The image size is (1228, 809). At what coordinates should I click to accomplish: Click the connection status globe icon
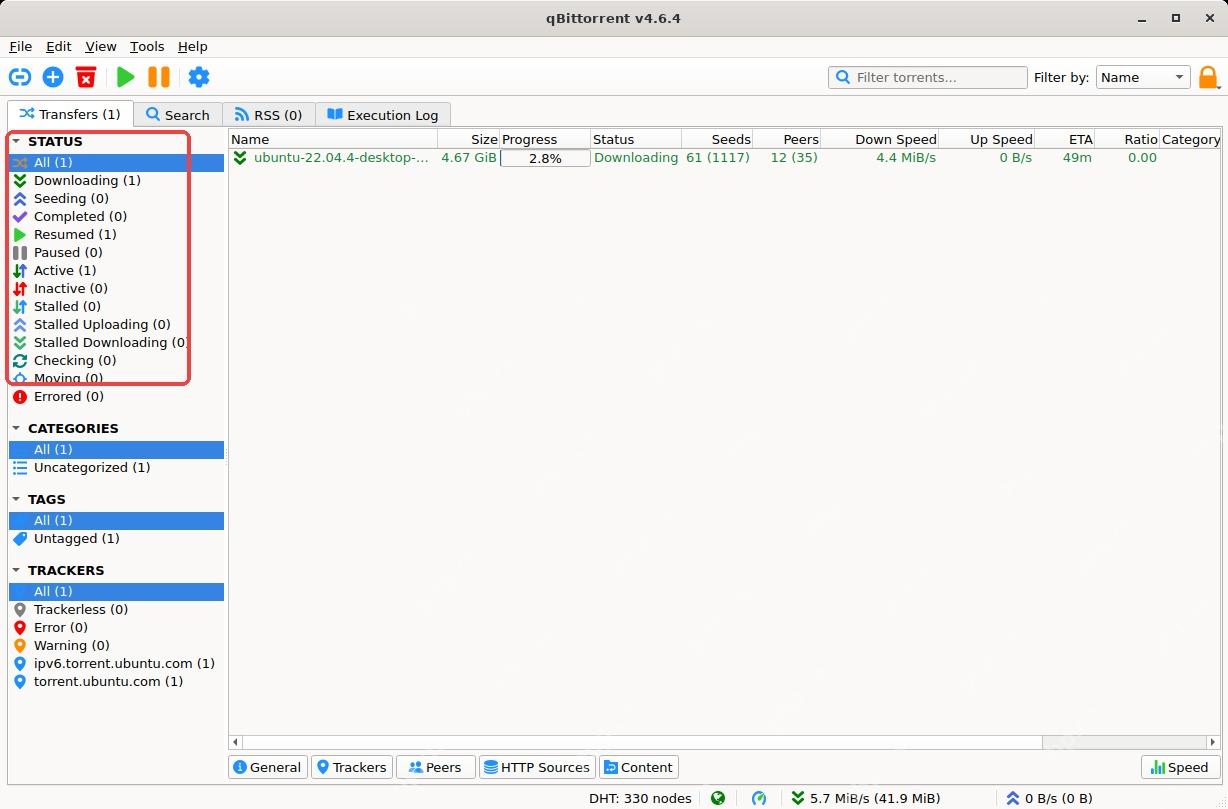coord(718,798)
